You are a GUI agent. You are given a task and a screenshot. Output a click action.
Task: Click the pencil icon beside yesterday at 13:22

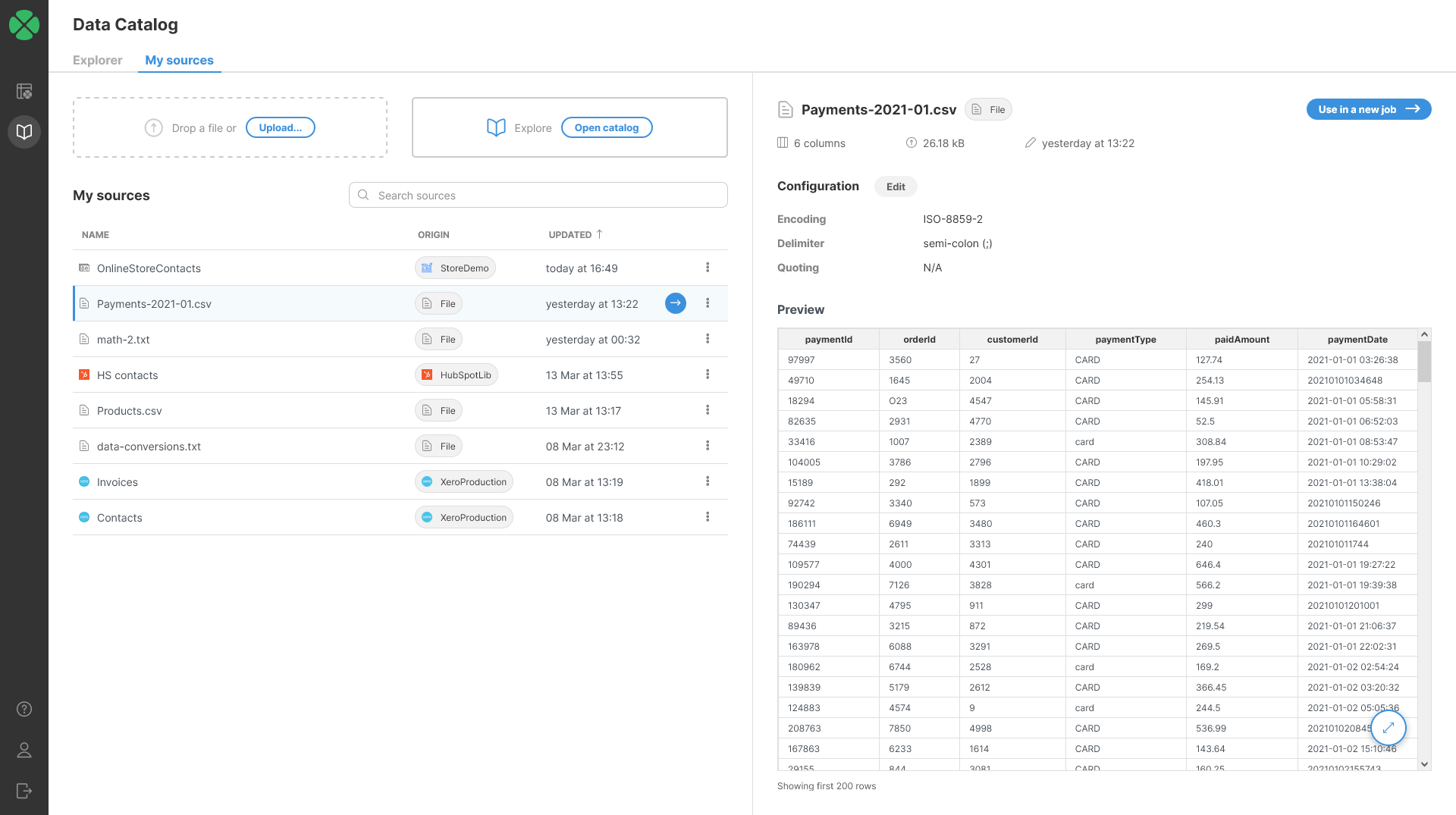1031,143
